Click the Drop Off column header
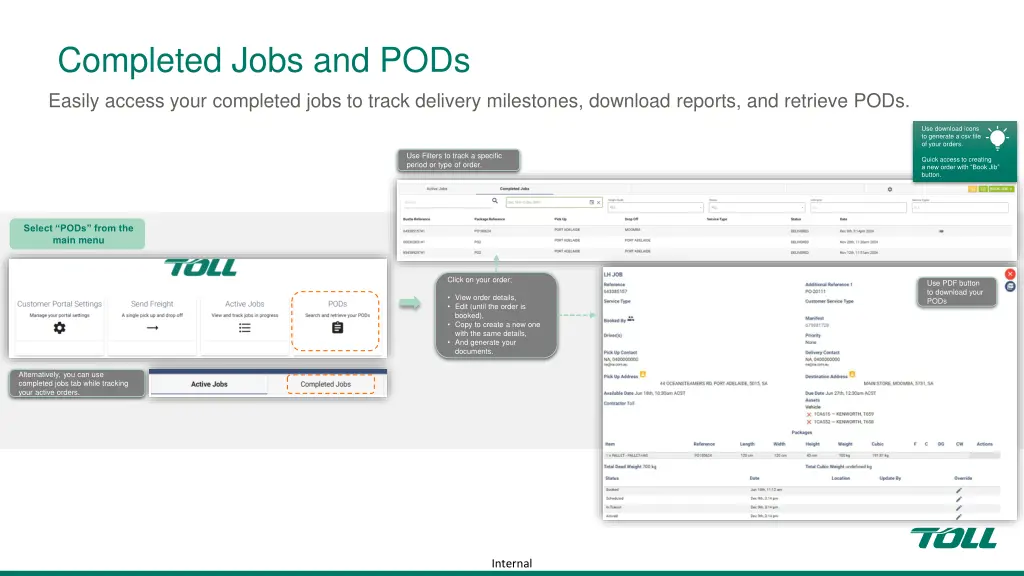1024x576 pixels. pos(631,219)
